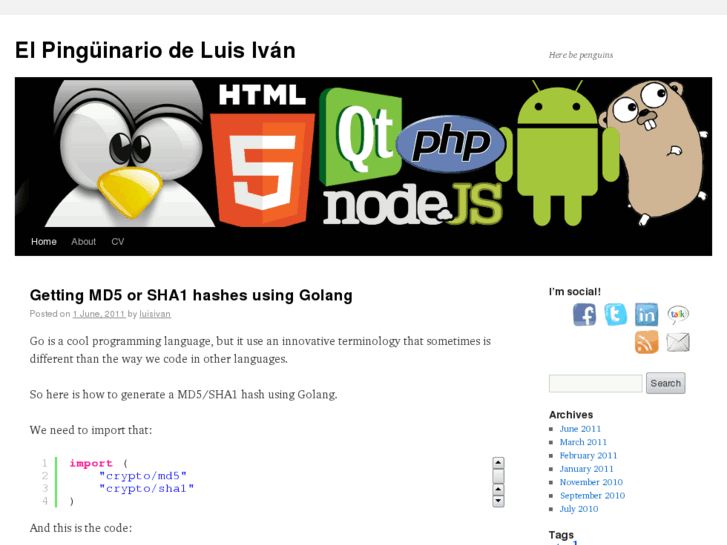Open the September 2010 archive
Screen dimensions: 727x545
click(592, 496)
